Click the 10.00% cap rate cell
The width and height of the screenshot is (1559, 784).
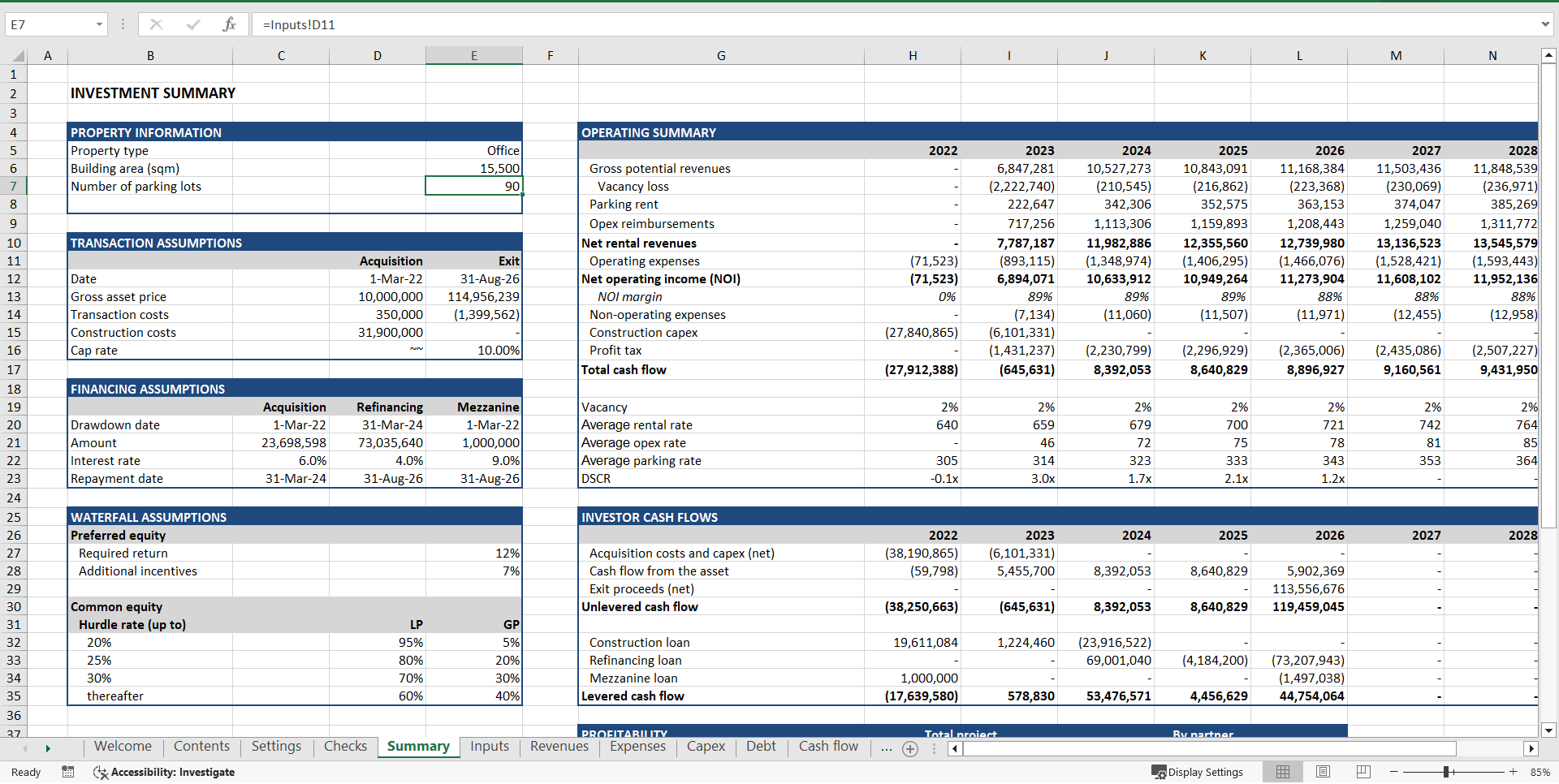click(474, 351)
